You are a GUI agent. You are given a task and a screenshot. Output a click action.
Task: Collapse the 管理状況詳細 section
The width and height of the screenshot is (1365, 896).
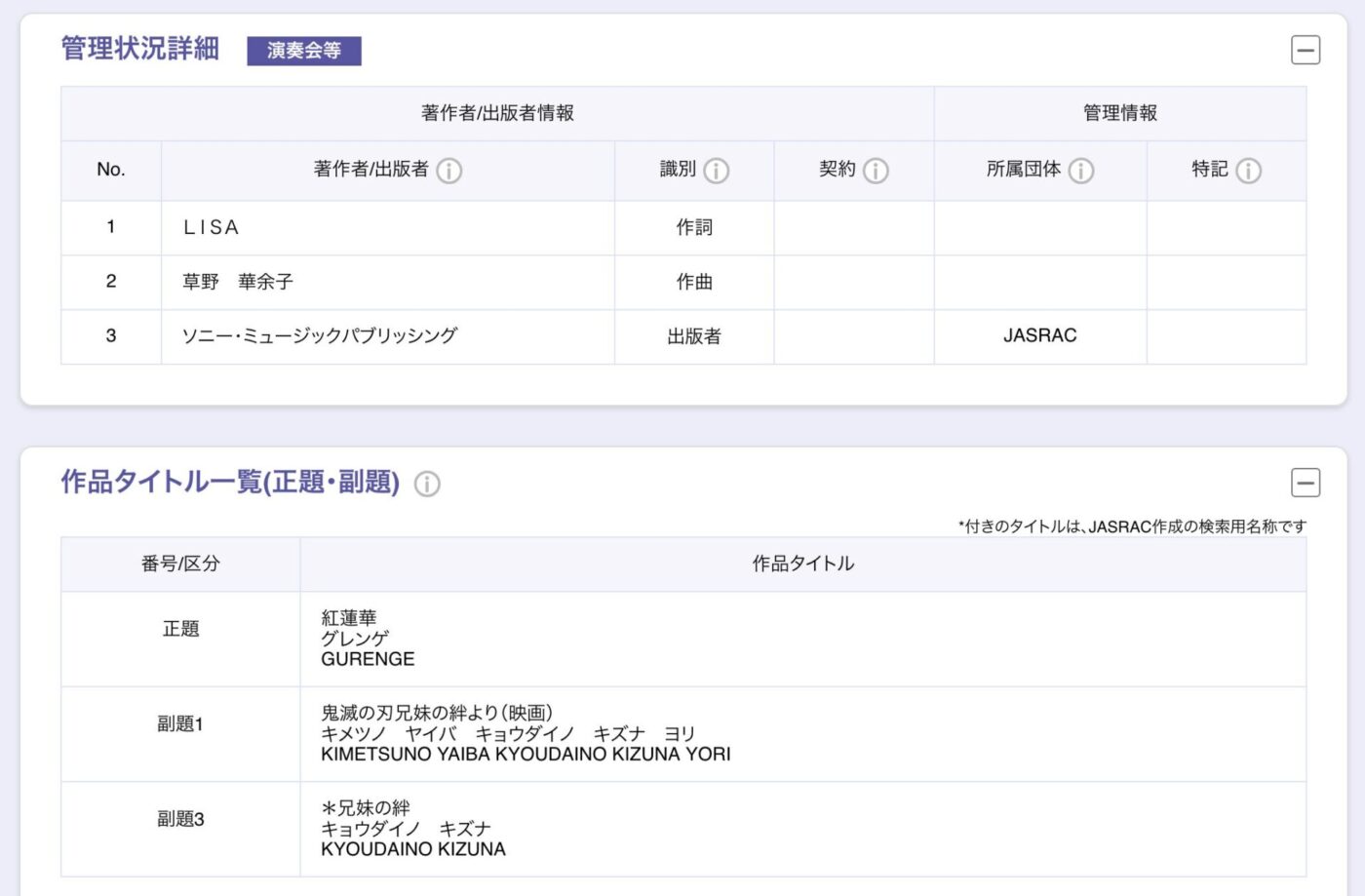point(1305,50)
